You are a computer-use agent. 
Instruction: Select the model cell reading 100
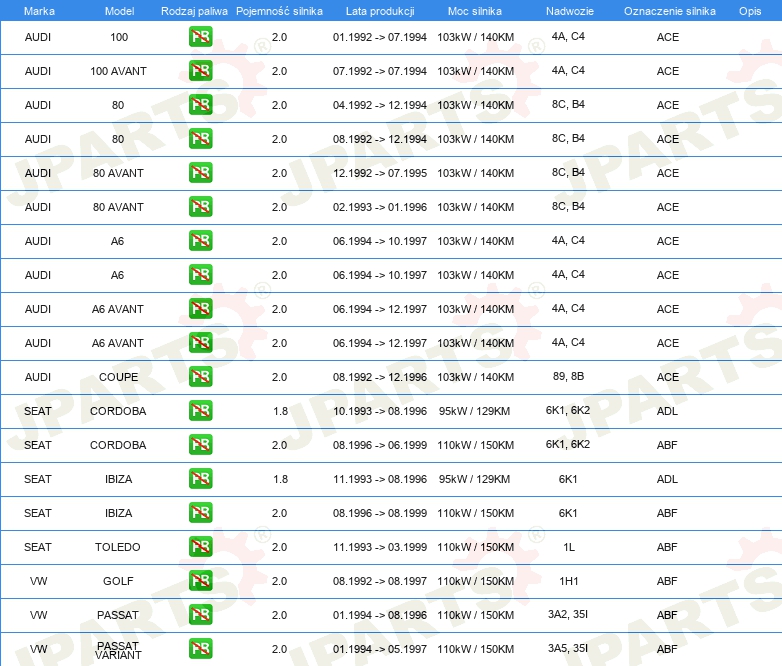[119, 37]
